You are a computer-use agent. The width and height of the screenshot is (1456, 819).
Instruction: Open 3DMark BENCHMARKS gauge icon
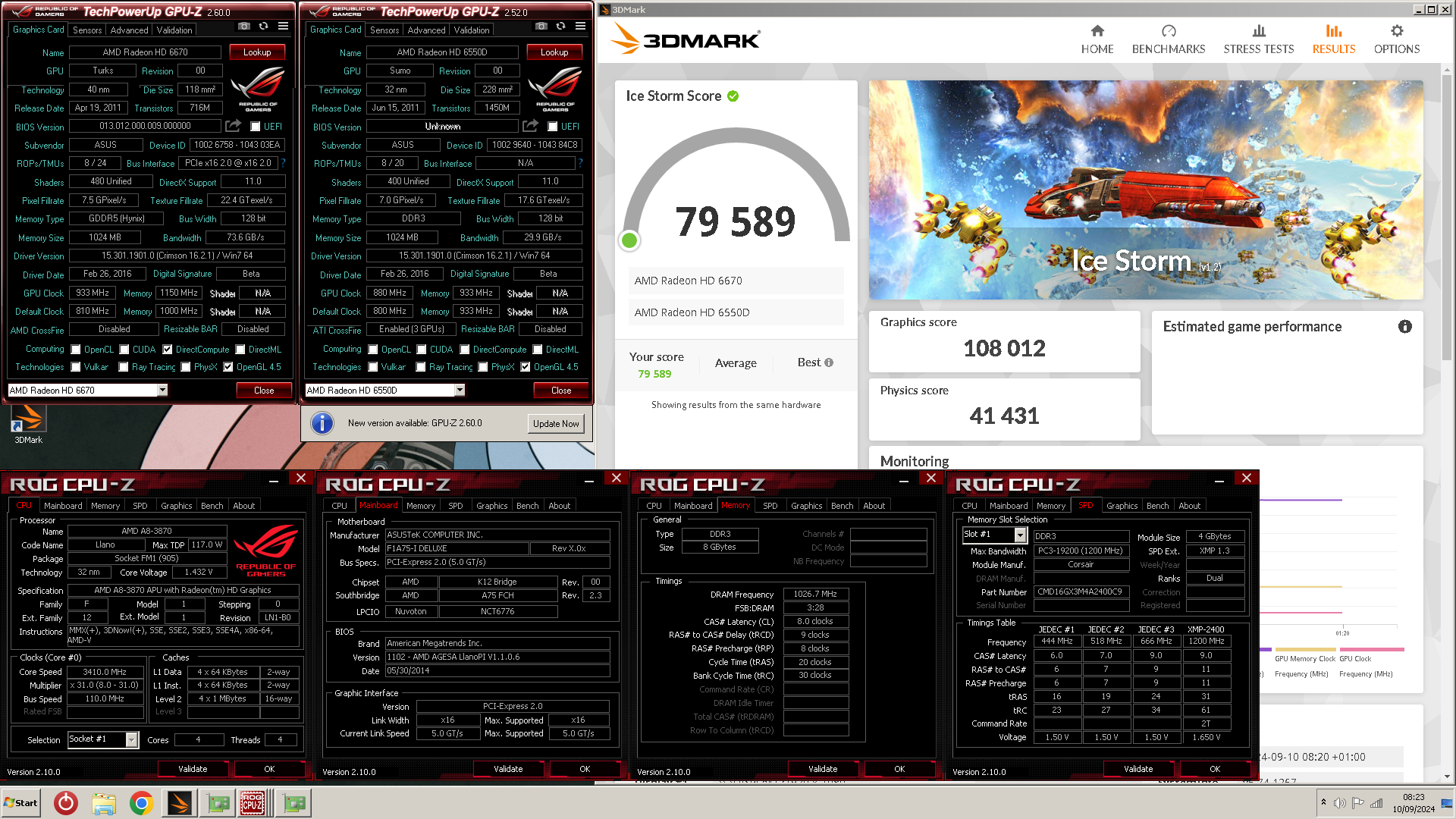(x=1168, y=31)
